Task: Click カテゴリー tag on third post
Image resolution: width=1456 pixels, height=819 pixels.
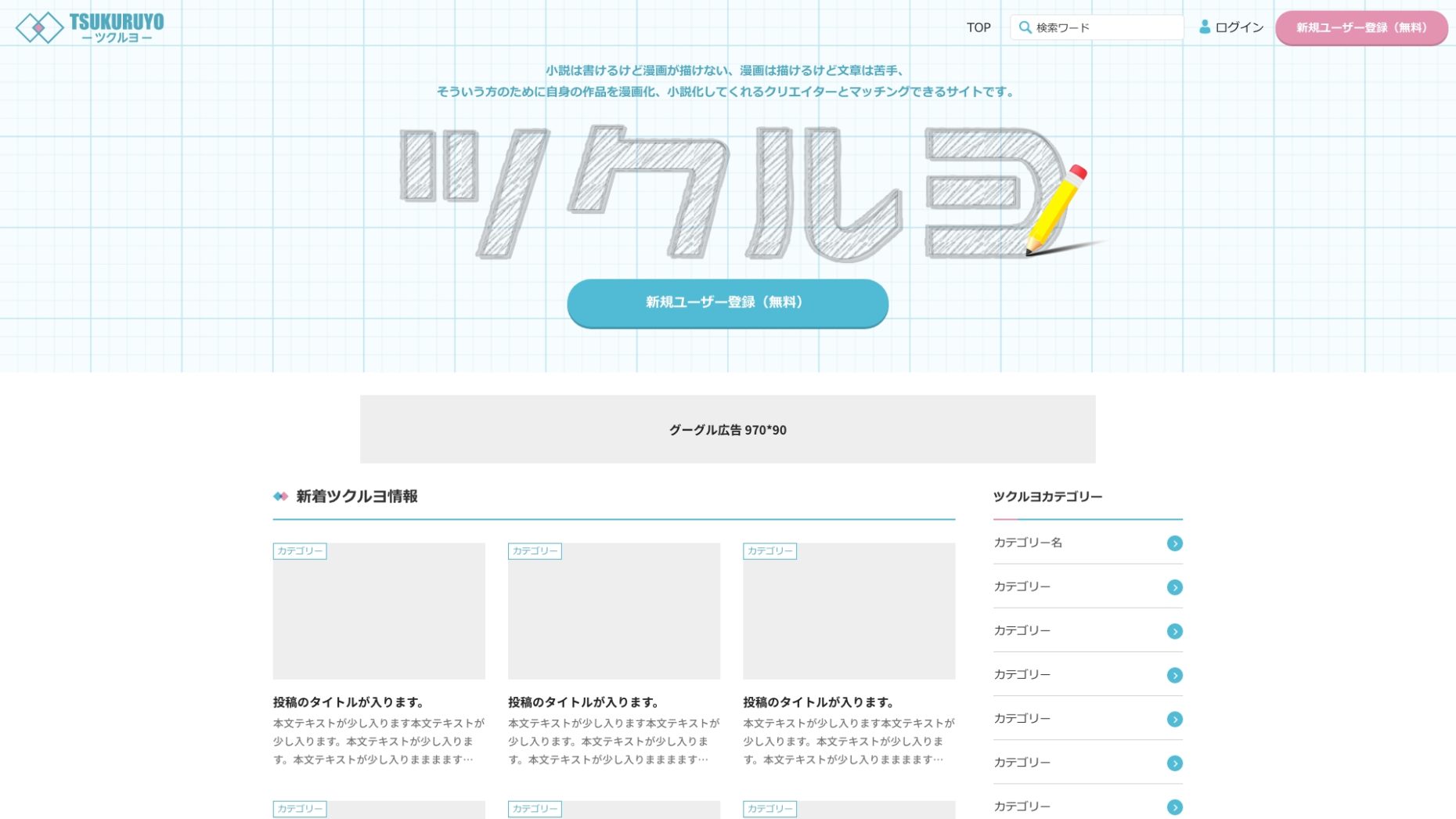Action: coord(769,551)
